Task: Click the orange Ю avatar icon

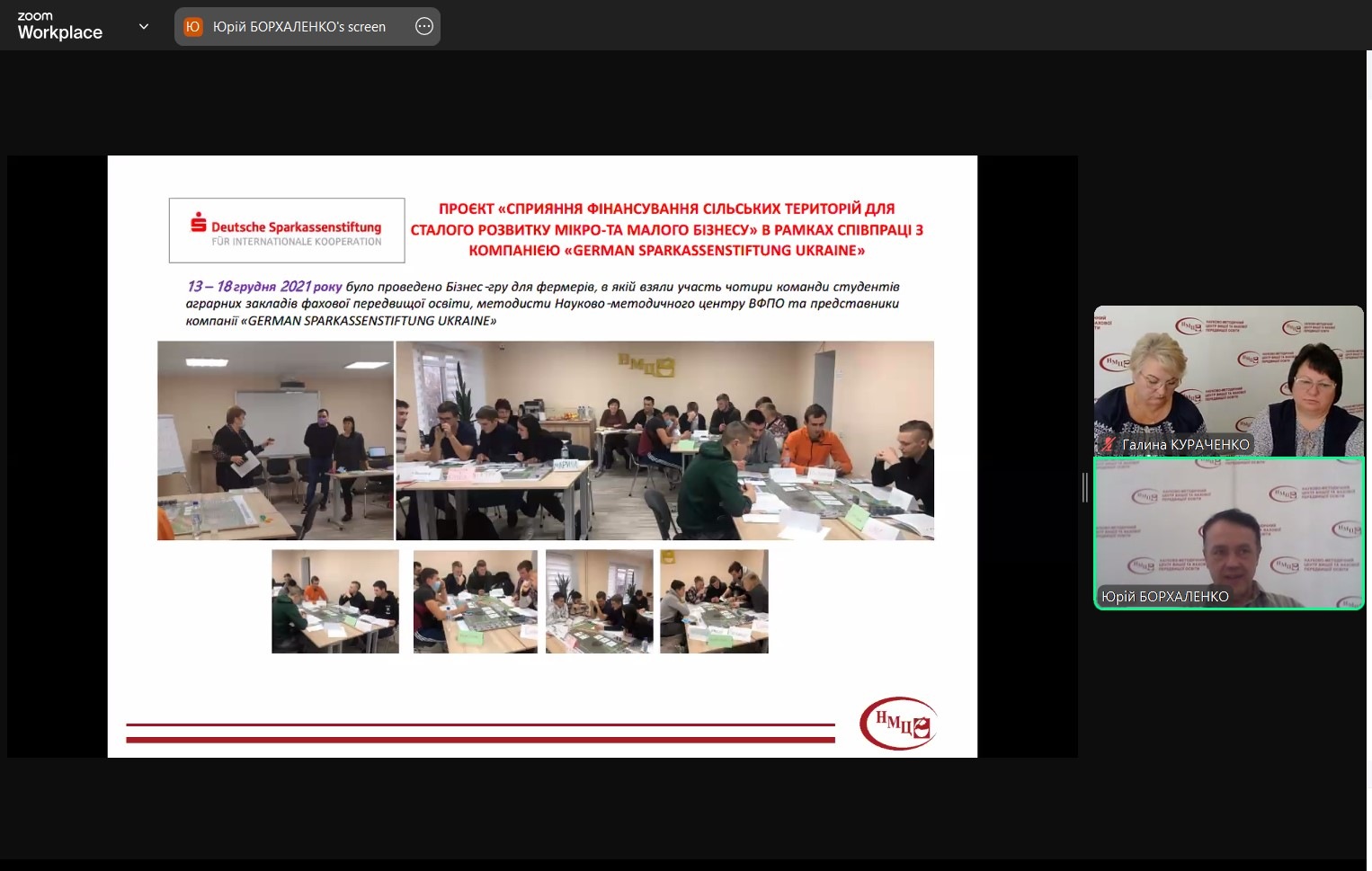Action: click(192, 27)
